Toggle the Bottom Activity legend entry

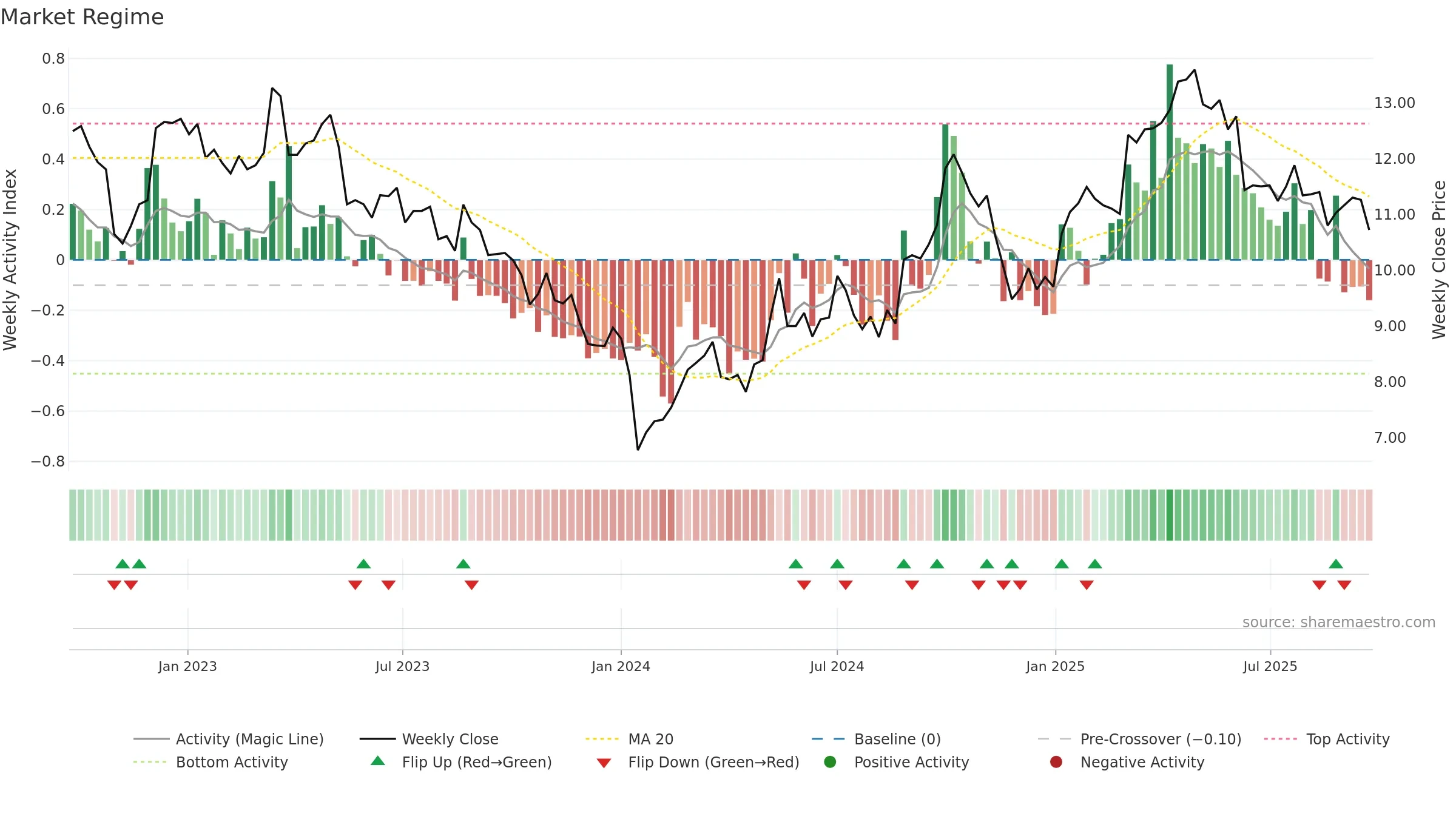pyautogui.click(x=211, y=762)
